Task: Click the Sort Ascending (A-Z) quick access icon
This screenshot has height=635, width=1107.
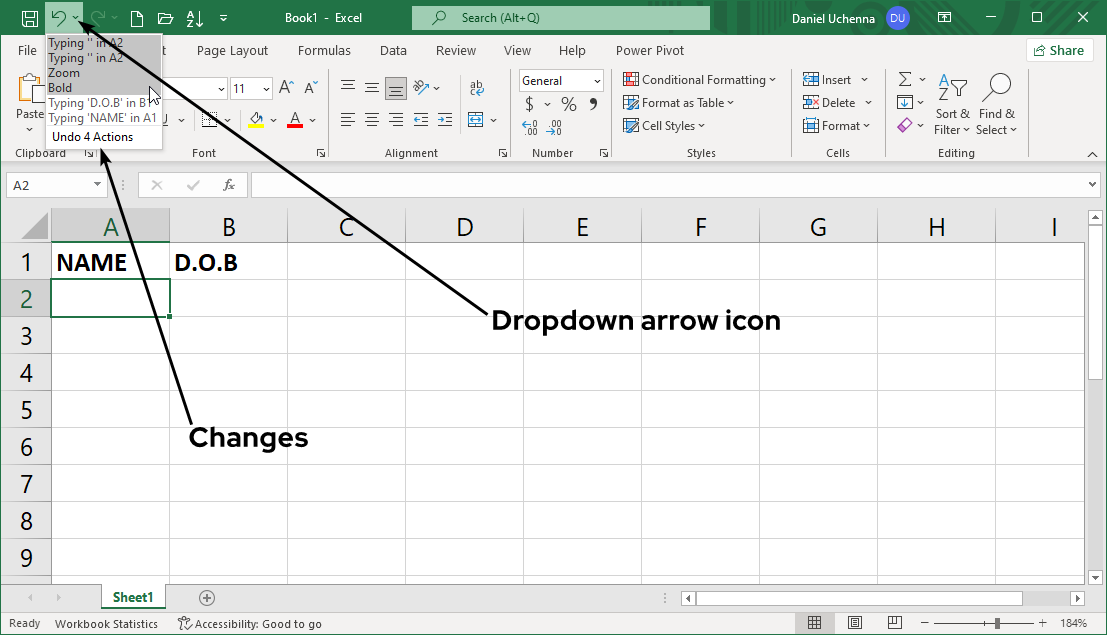Action: 195,18
